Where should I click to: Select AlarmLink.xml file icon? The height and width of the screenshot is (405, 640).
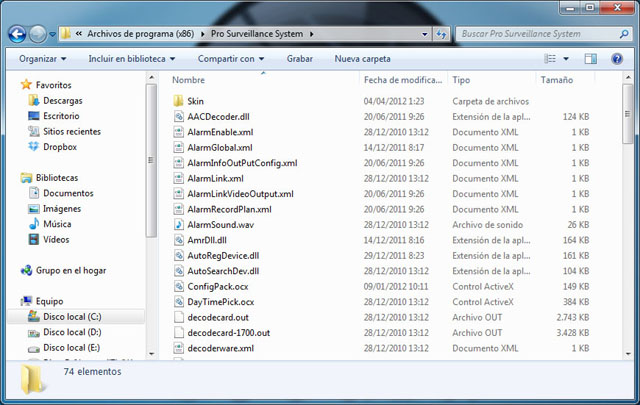[178, 178]
